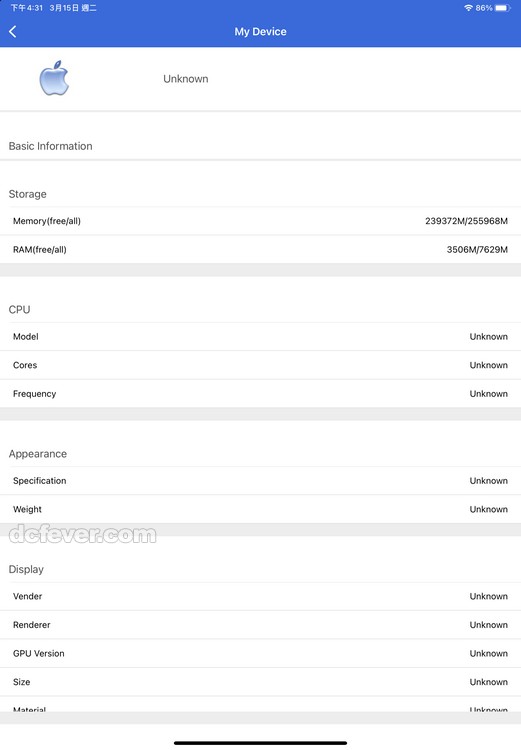Image resolution: width=521 pixels, height=750 pixels.
Task: Select the CPU Model row
Action: tap(260, 337)
